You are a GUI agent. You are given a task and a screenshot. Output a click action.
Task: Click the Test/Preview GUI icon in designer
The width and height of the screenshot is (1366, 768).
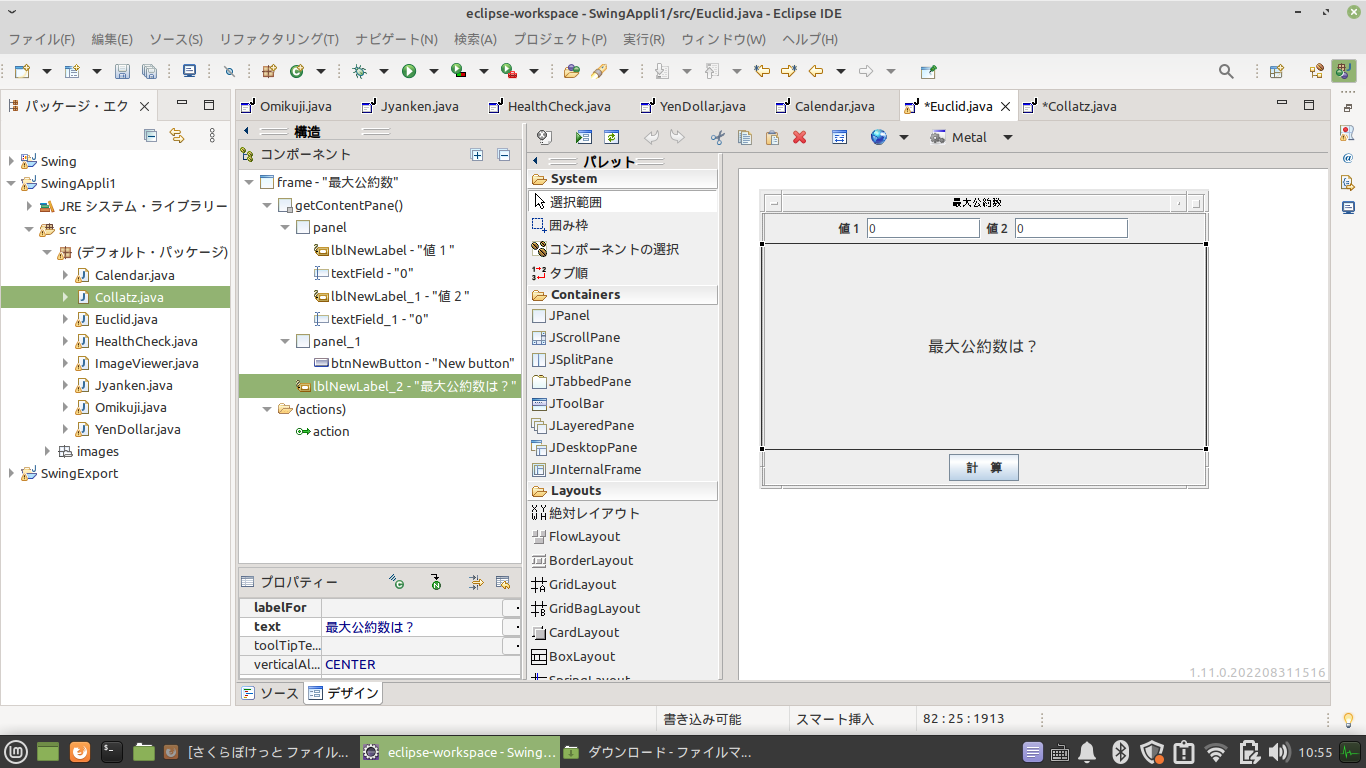click(x=583, y=137)
